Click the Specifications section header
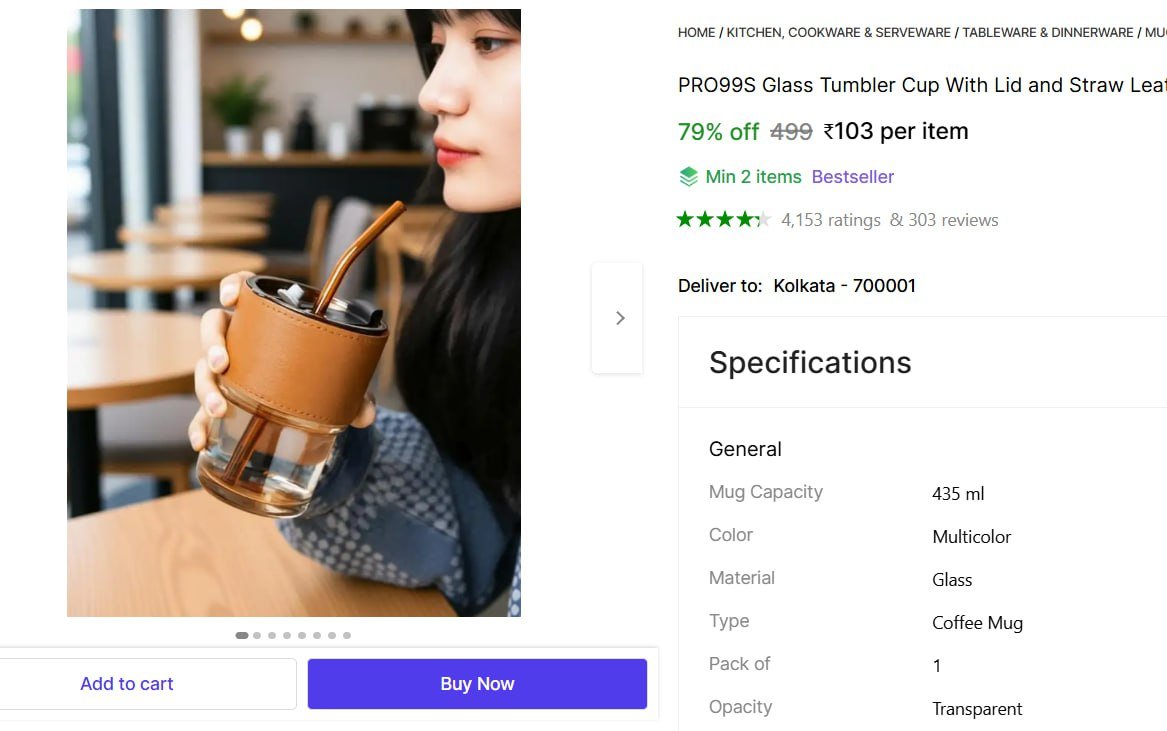The image size is (1167, 731). click(x=810, y=362)
